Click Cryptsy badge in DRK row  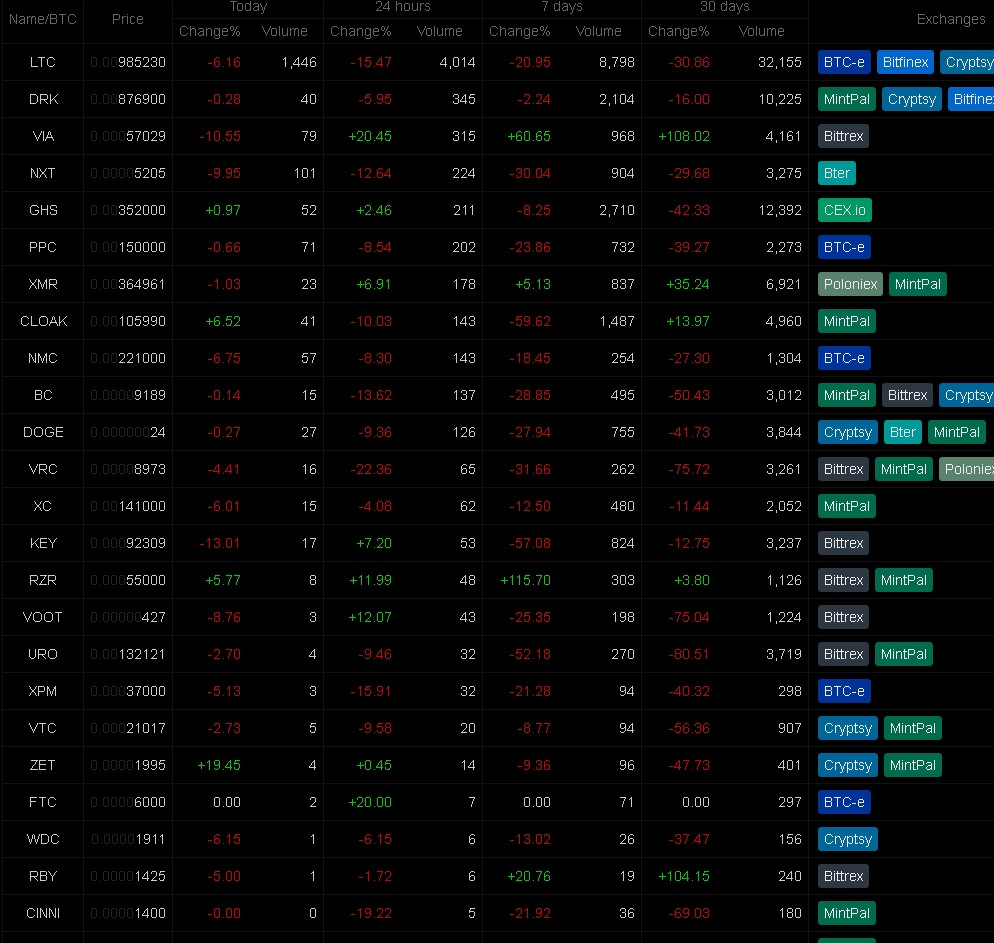912,99
